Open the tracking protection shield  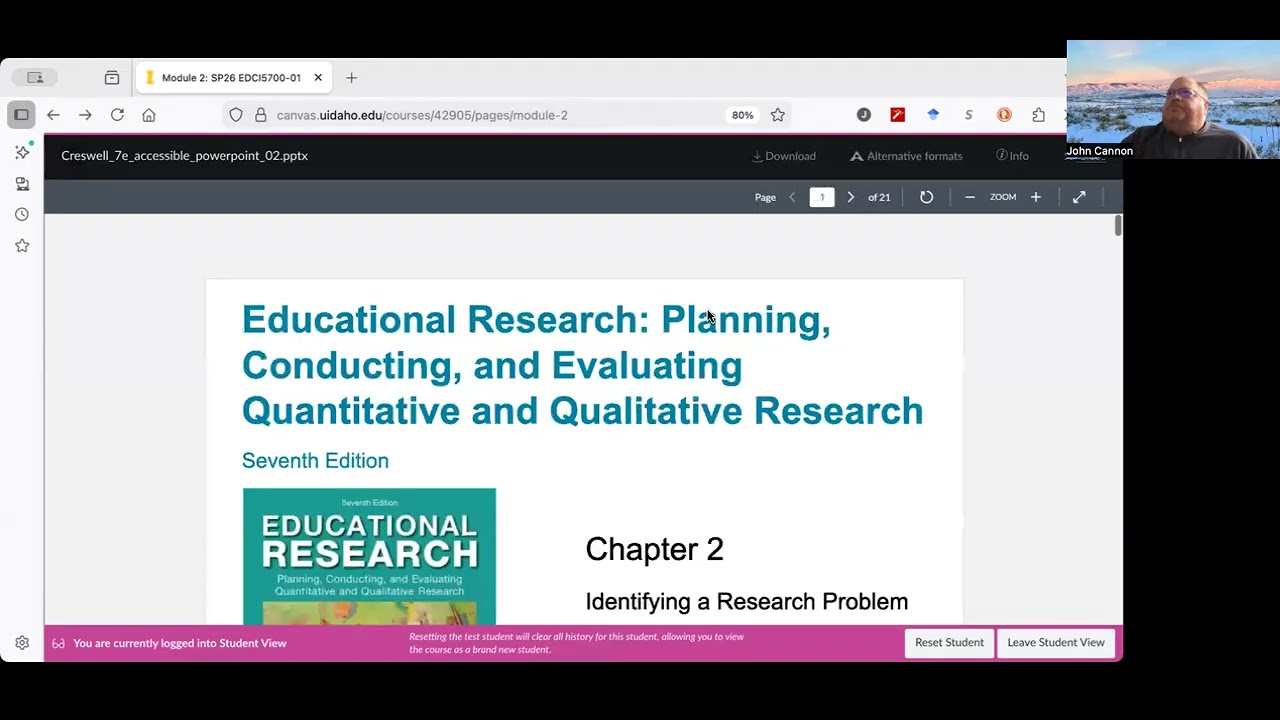click(236, 115)
